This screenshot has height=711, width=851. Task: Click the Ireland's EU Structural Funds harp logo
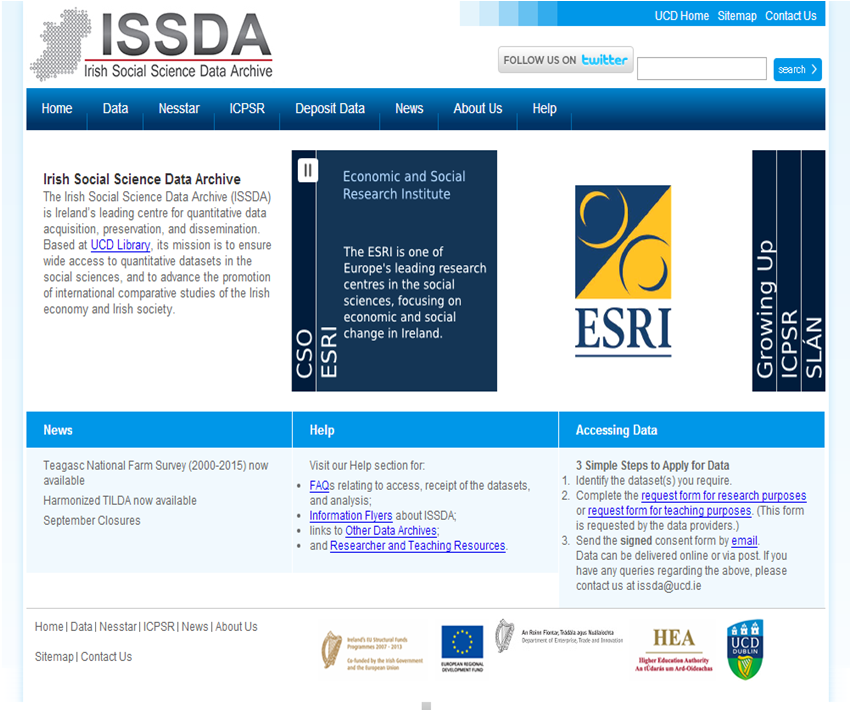tap(372, 650)
